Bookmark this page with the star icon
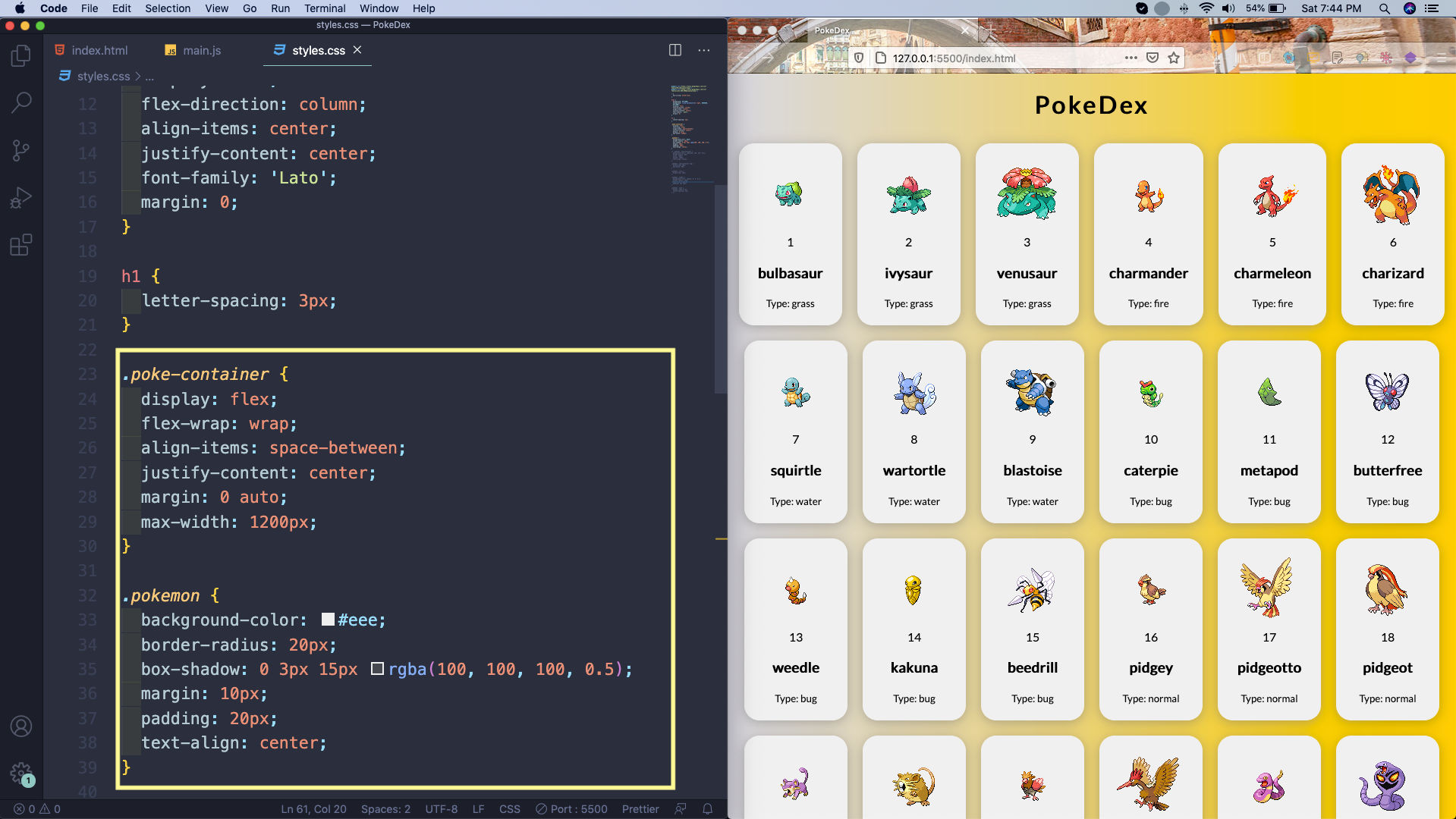The width and height of the screenshot is (1456, 819). point(1174,58)
